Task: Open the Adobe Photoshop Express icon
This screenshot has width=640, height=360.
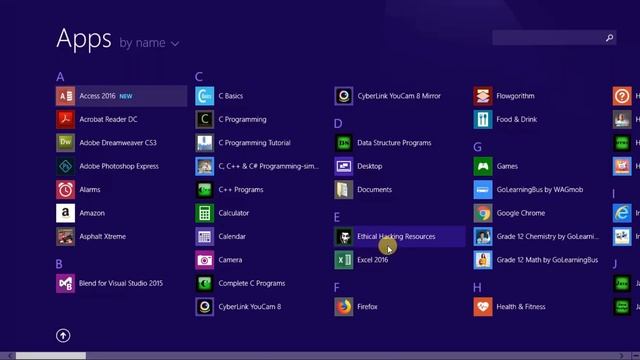Action: pos(65,166)
